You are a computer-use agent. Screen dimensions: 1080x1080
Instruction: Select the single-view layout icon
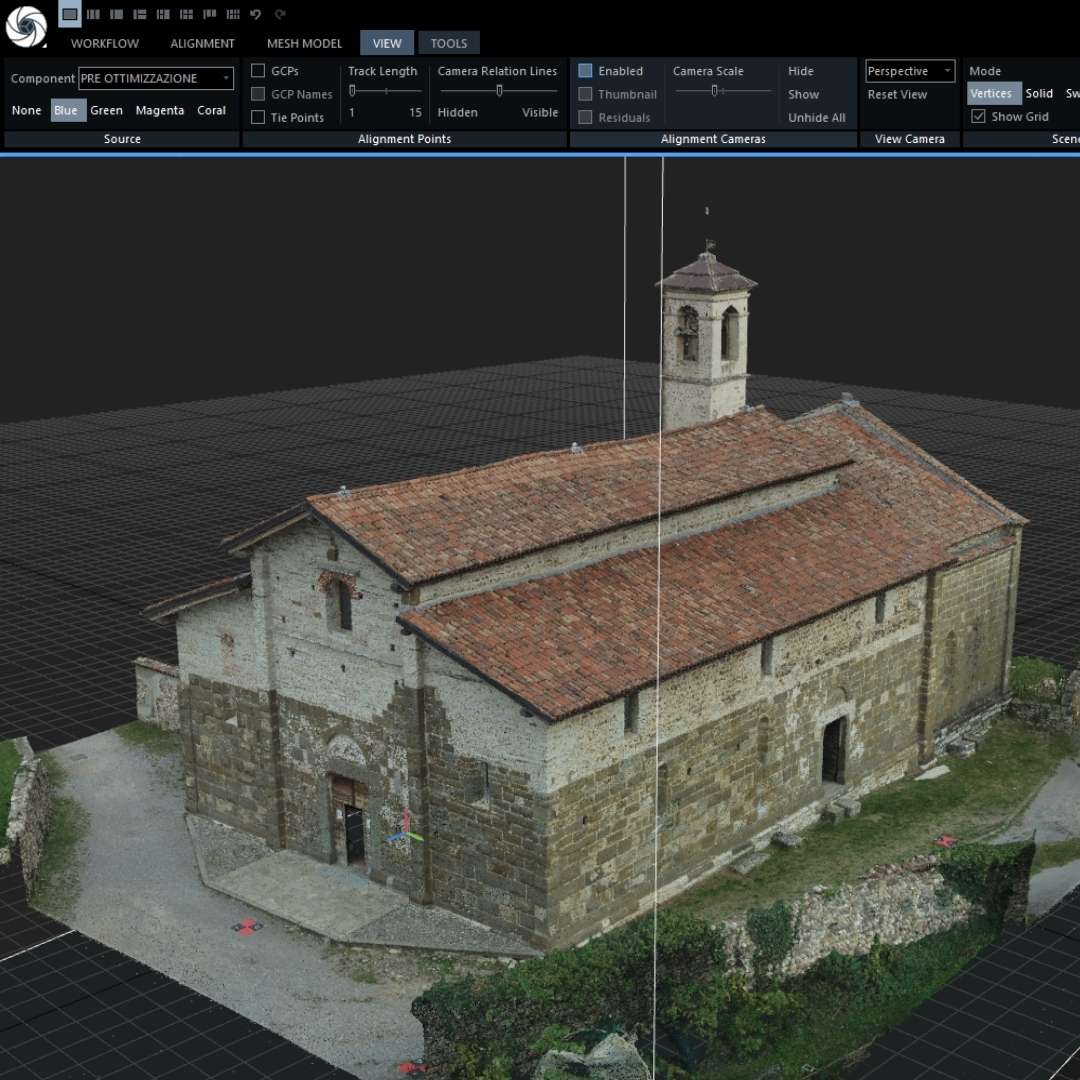point(68,14)
